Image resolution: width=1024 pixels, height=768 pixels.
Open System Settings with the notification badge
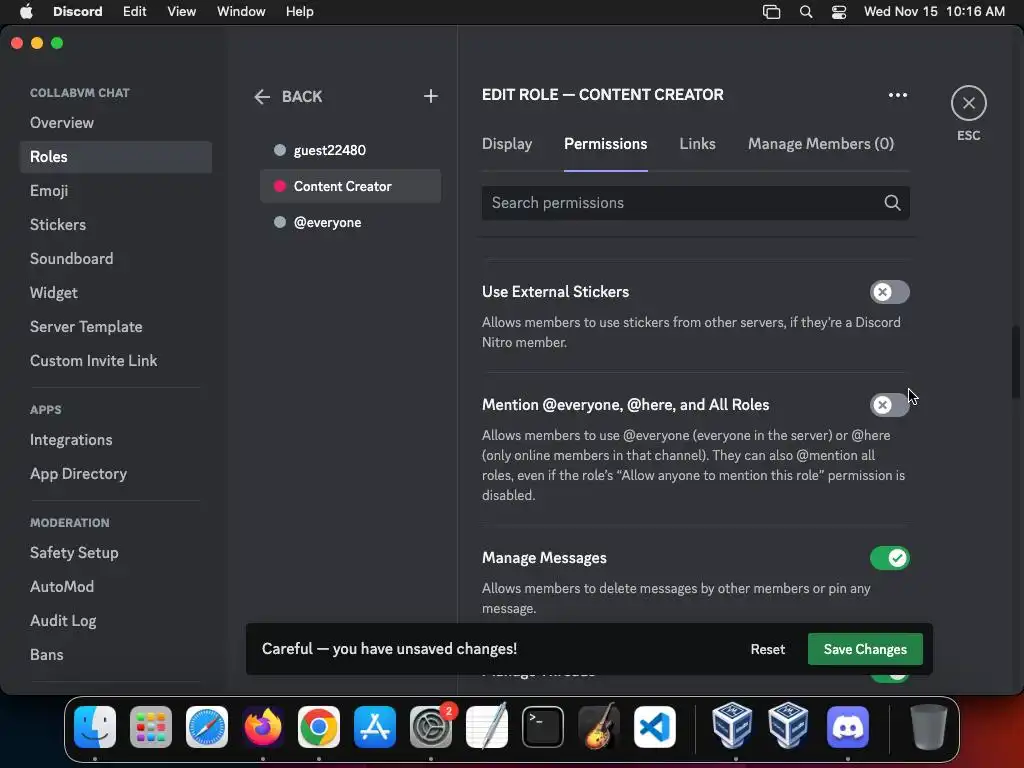click(431, 727)
